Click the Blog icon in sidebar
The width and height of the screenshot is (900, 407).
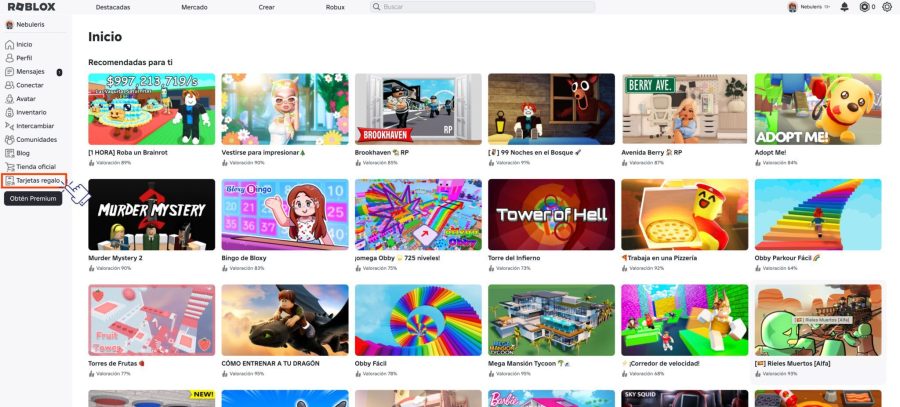[9, 153]
